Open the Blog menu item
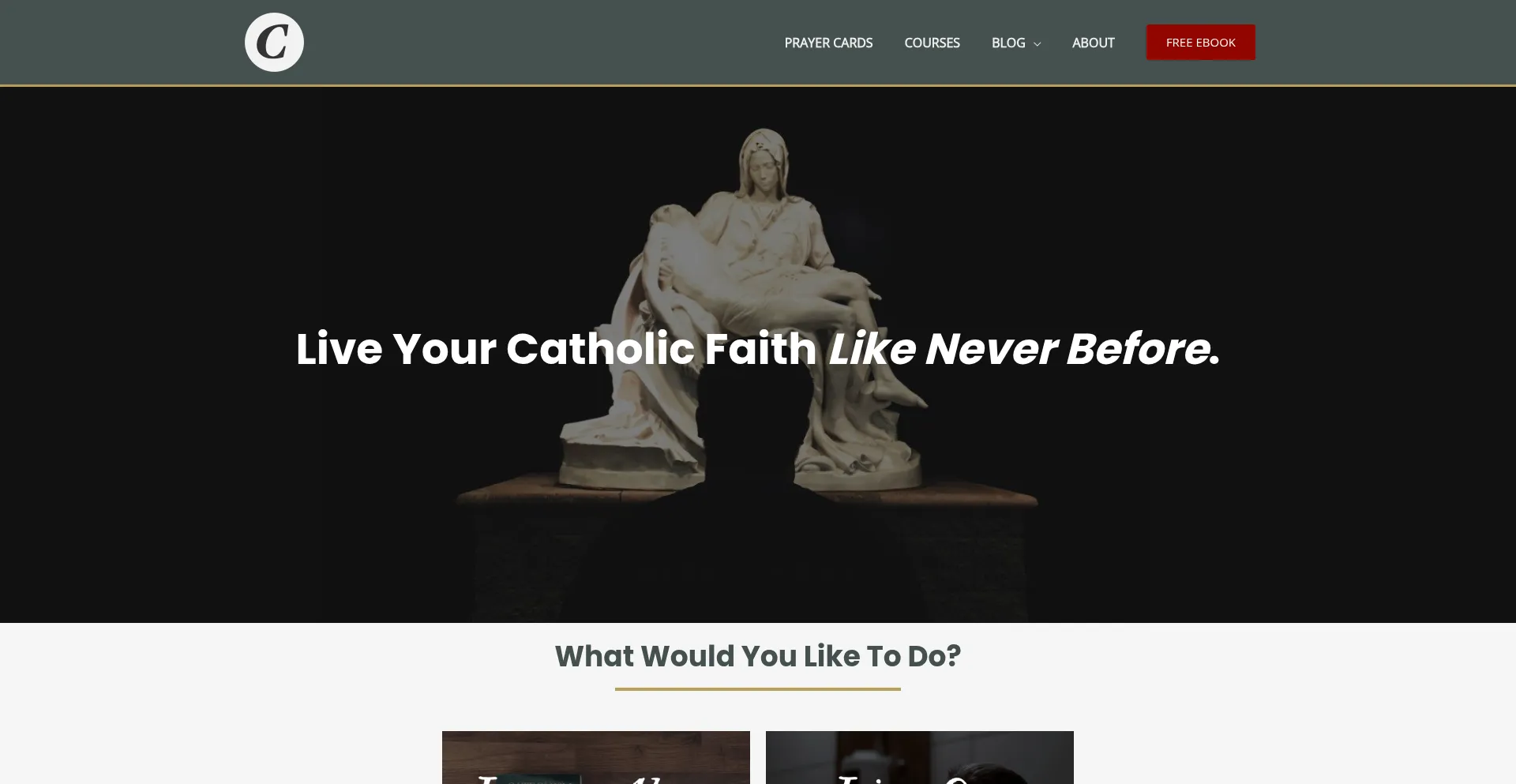Viewport: 1516px width, 784px height. 1008,43
